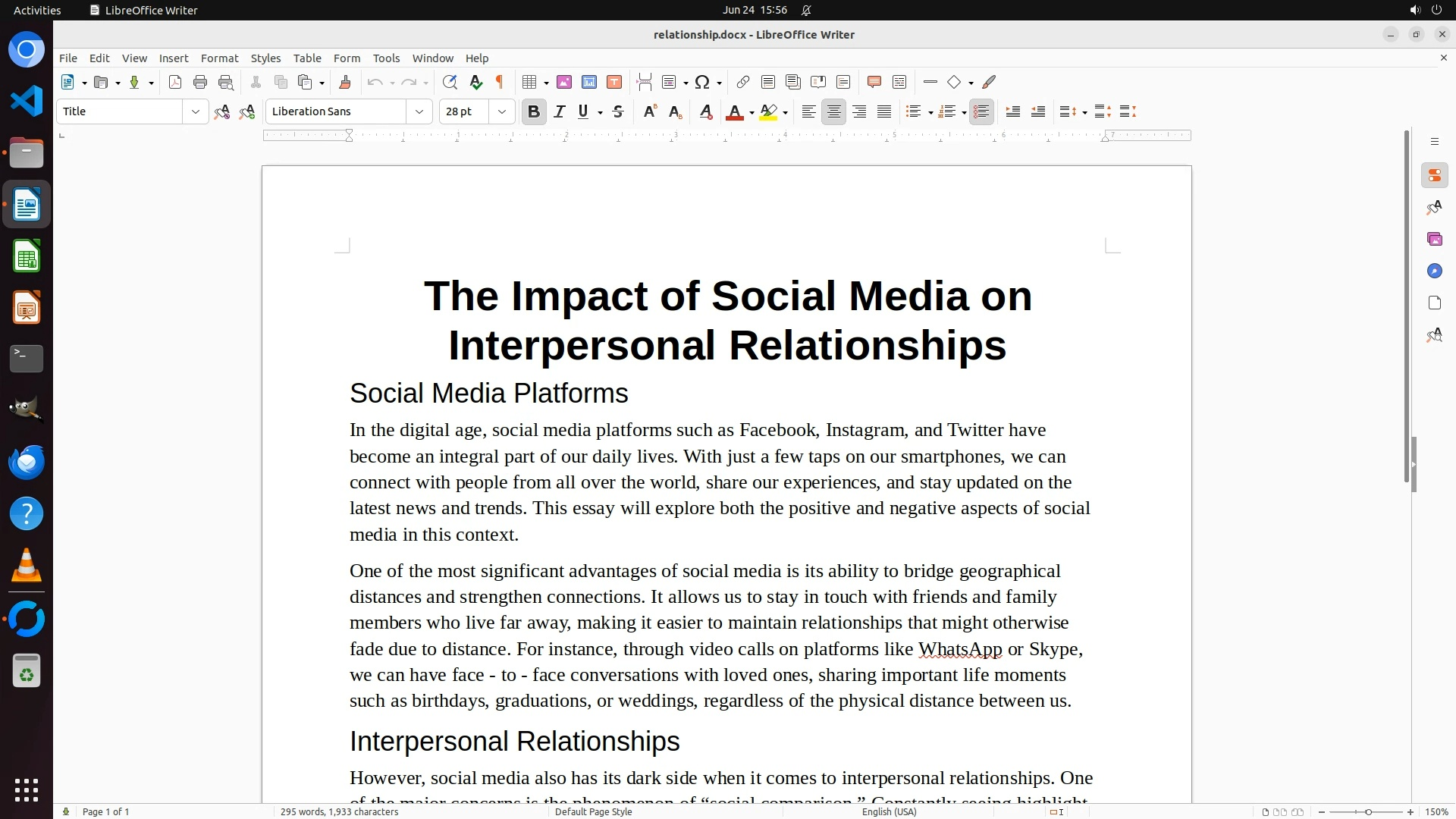Click the zoom slider in status bar

pos(1367,812)
